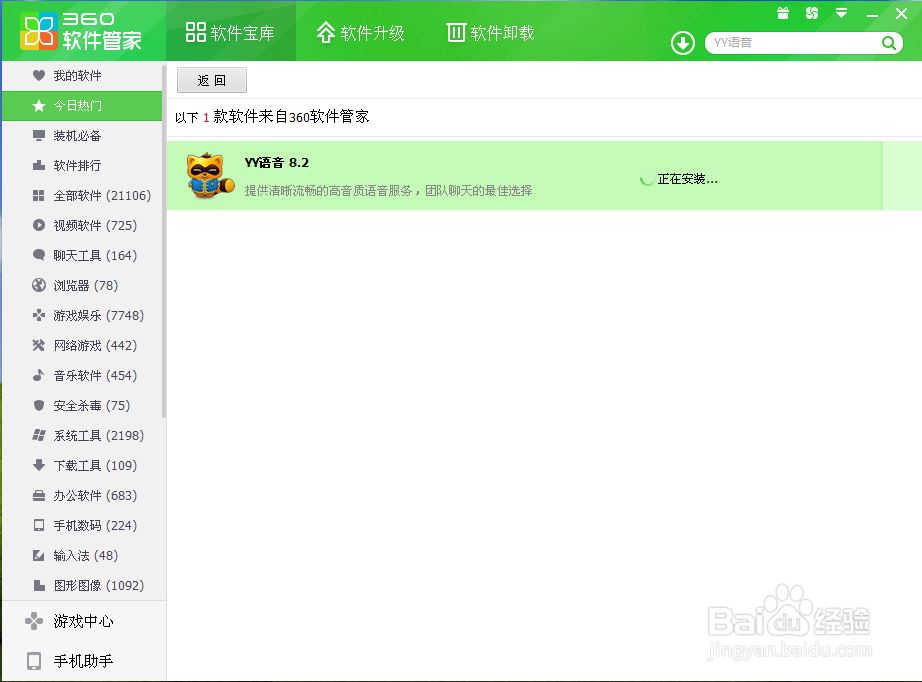The height and width of the screenshot is (682, 922).
Task: Minimize the 360软件管家 window
Action: point(872,14)
